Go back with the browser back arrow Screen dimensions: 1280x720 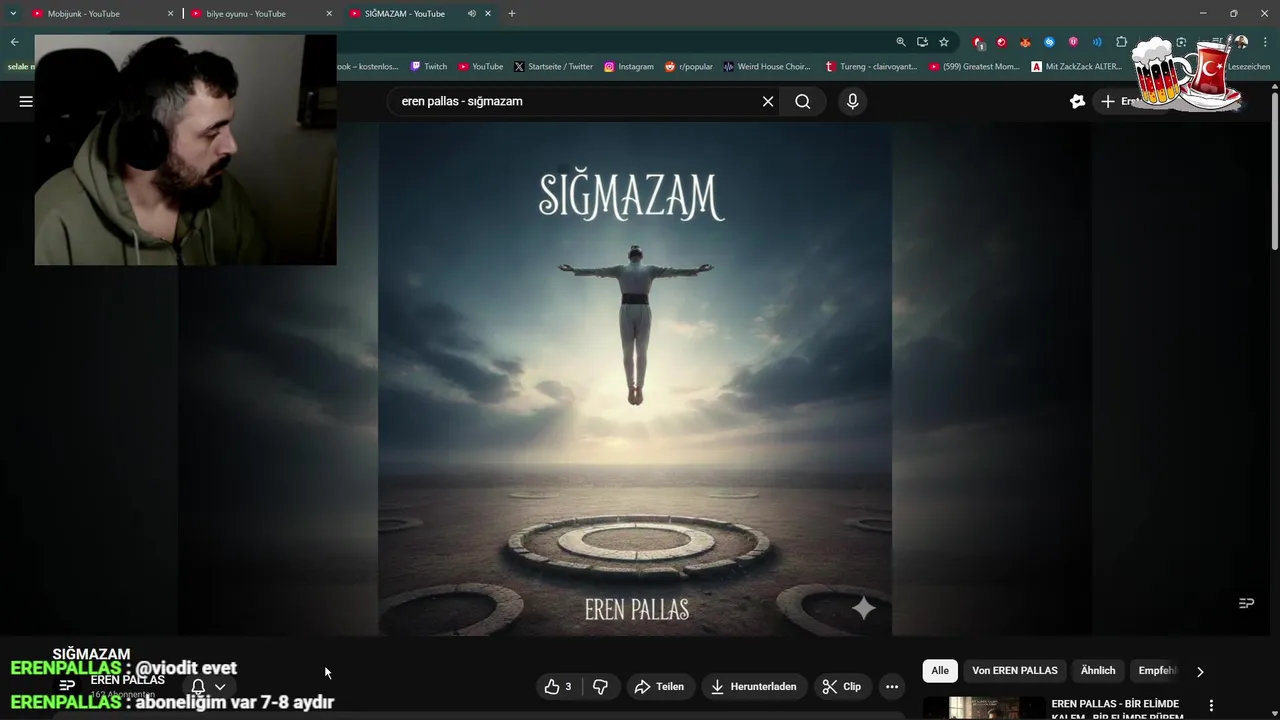(x=14, y=42)
